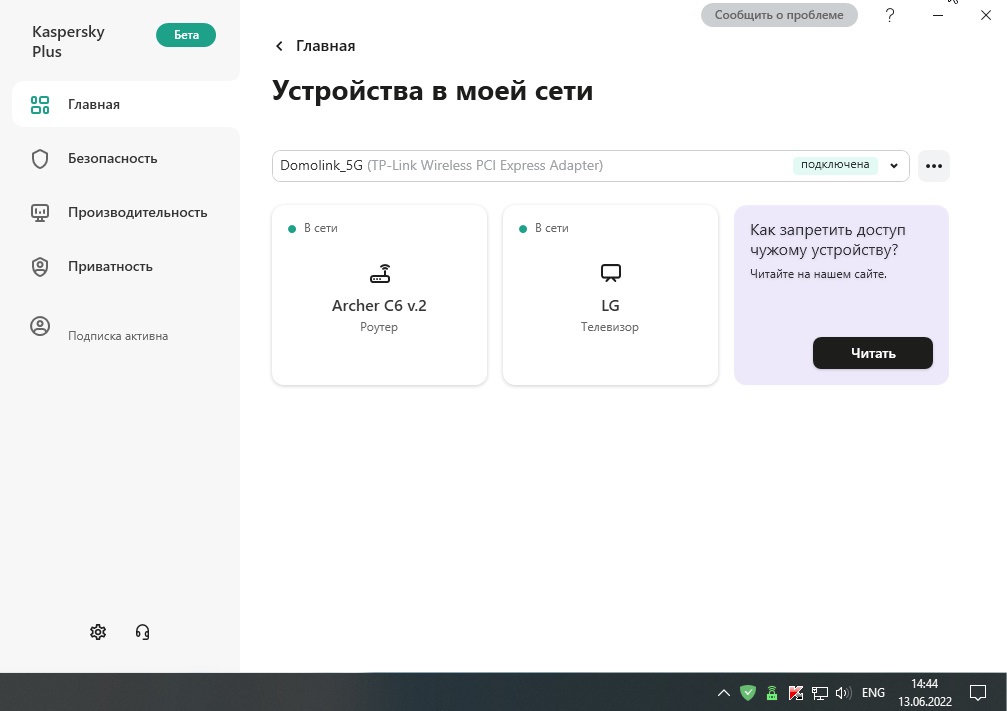Click the Читать button
The width and height of the screenshot is (1007, 711).
(x=873, y=353)
